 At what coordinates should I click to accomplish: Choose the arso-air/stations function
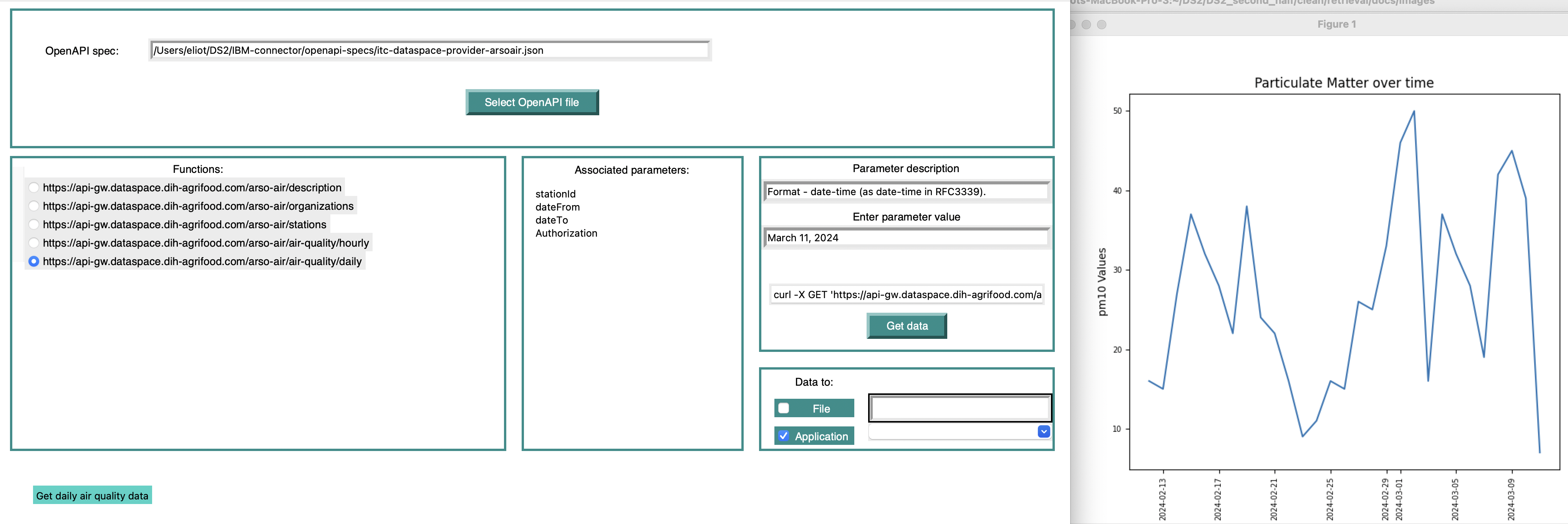34,225
